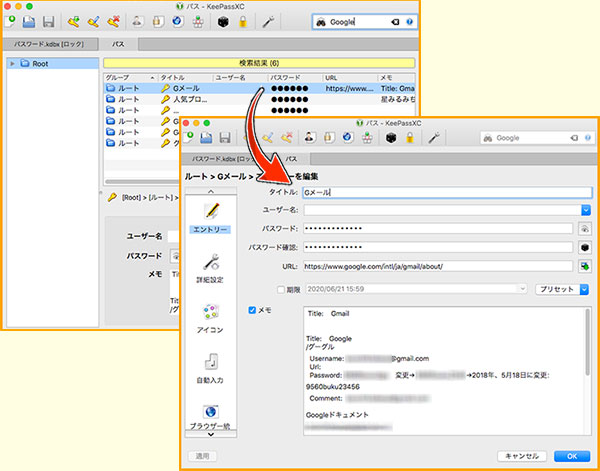The width and height of the screenshot is (600, 471).
Task: Uncheck the メモ checkbox
Action: 252,310
